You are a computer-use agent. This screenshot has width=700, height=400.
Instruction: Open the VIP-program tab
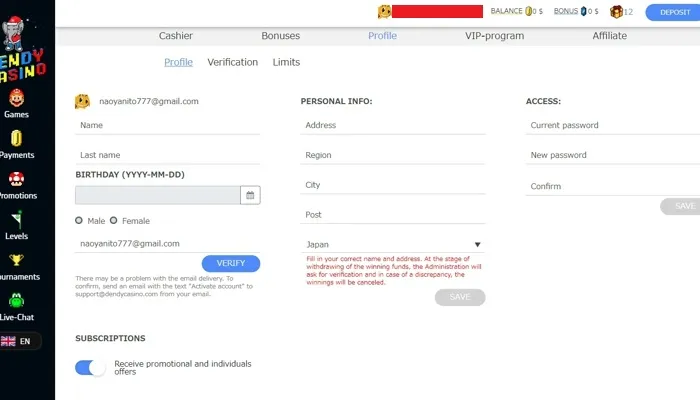pos(494,36)
